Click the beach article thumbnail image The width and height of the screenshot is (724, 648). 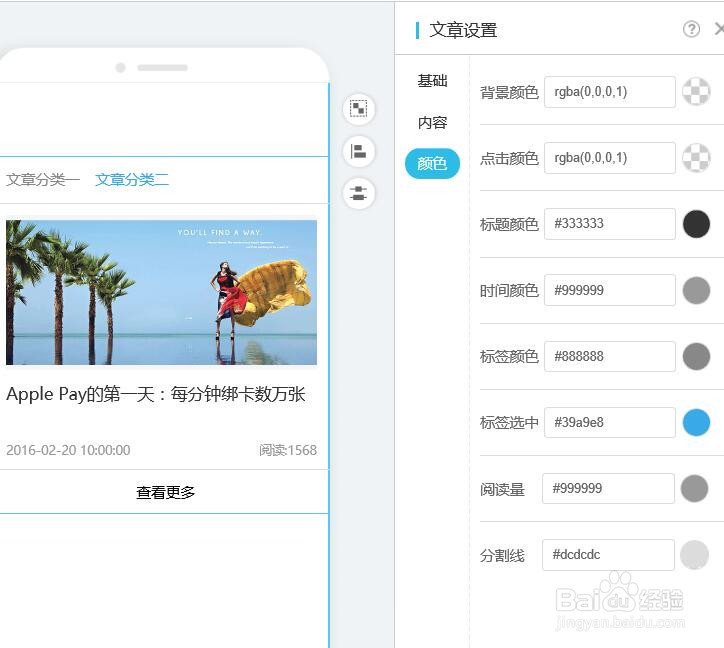tap(161, 292)
